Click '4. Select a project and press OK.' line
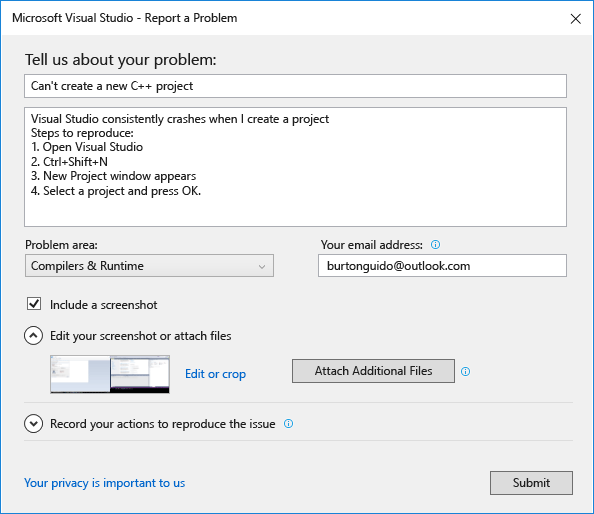Viewport: 594px width, 514px height. [116, 191]
